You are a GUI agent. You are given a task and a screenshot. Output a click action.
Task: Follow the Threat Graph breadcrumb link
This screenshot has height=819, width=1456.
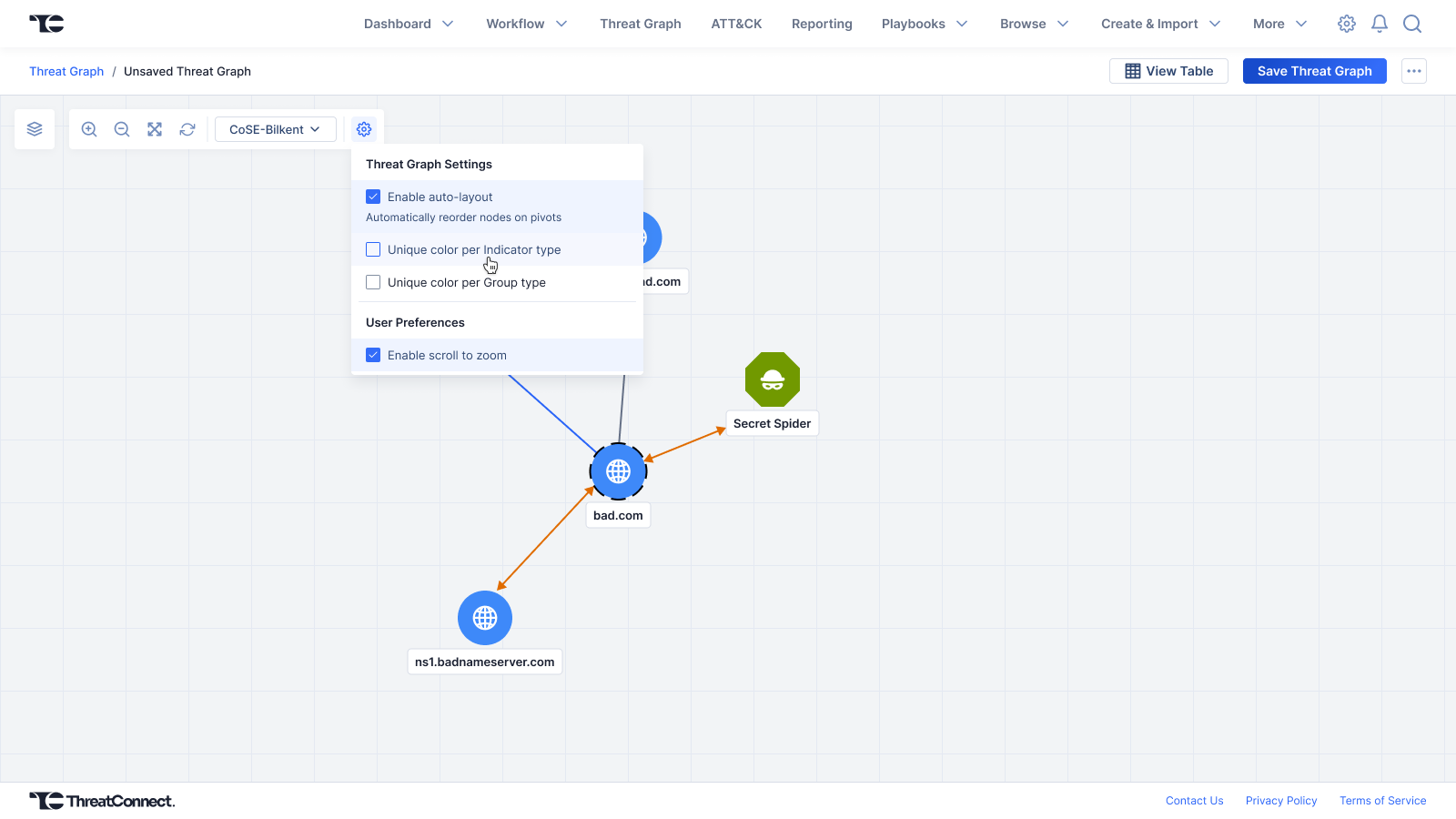(x=66, y=71)
